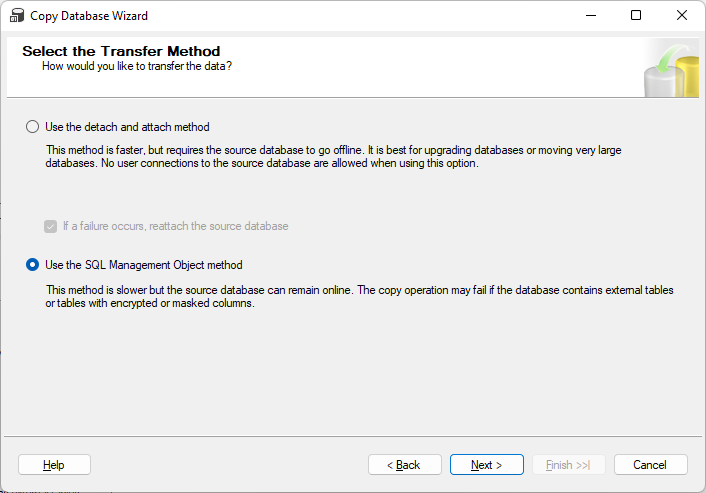The height and width of the screenshot is (493, 706).
Task: Click the Copy Database Wizard title bar icon
Action: tap(16, 16)
